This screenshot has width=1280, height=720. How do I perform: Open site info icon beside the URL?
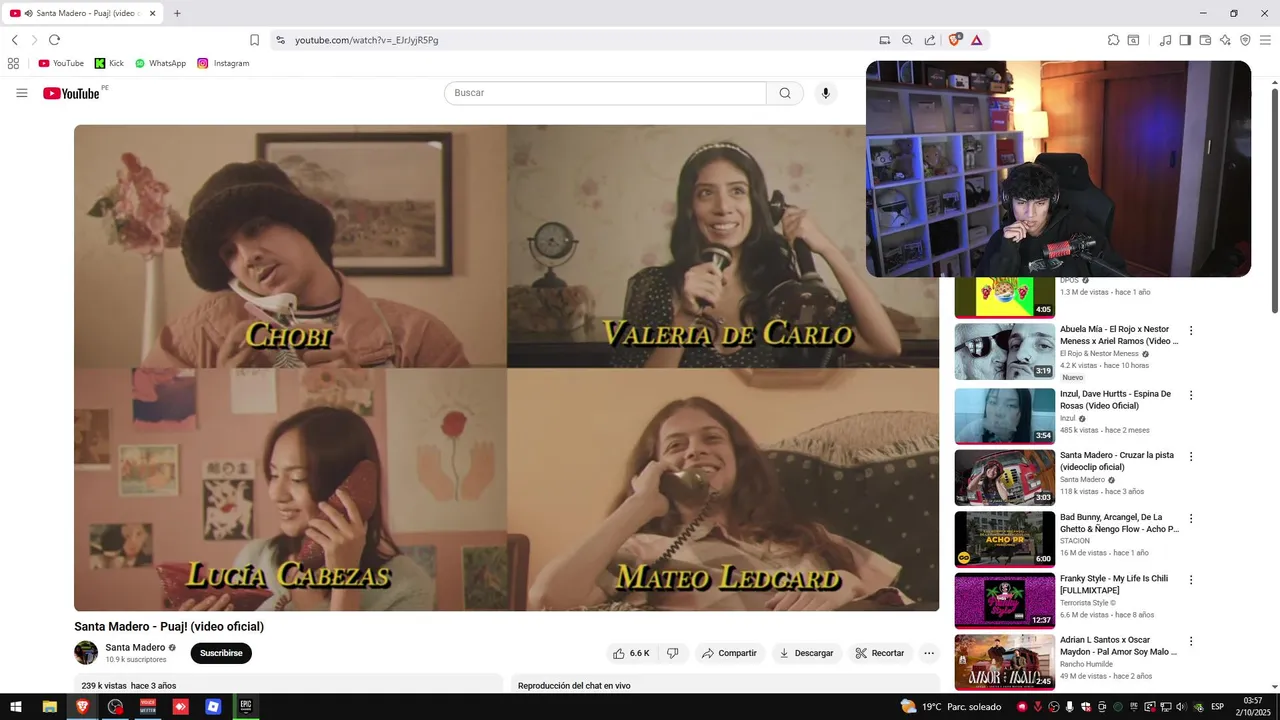pyautogui.click(x=281, y=40)
